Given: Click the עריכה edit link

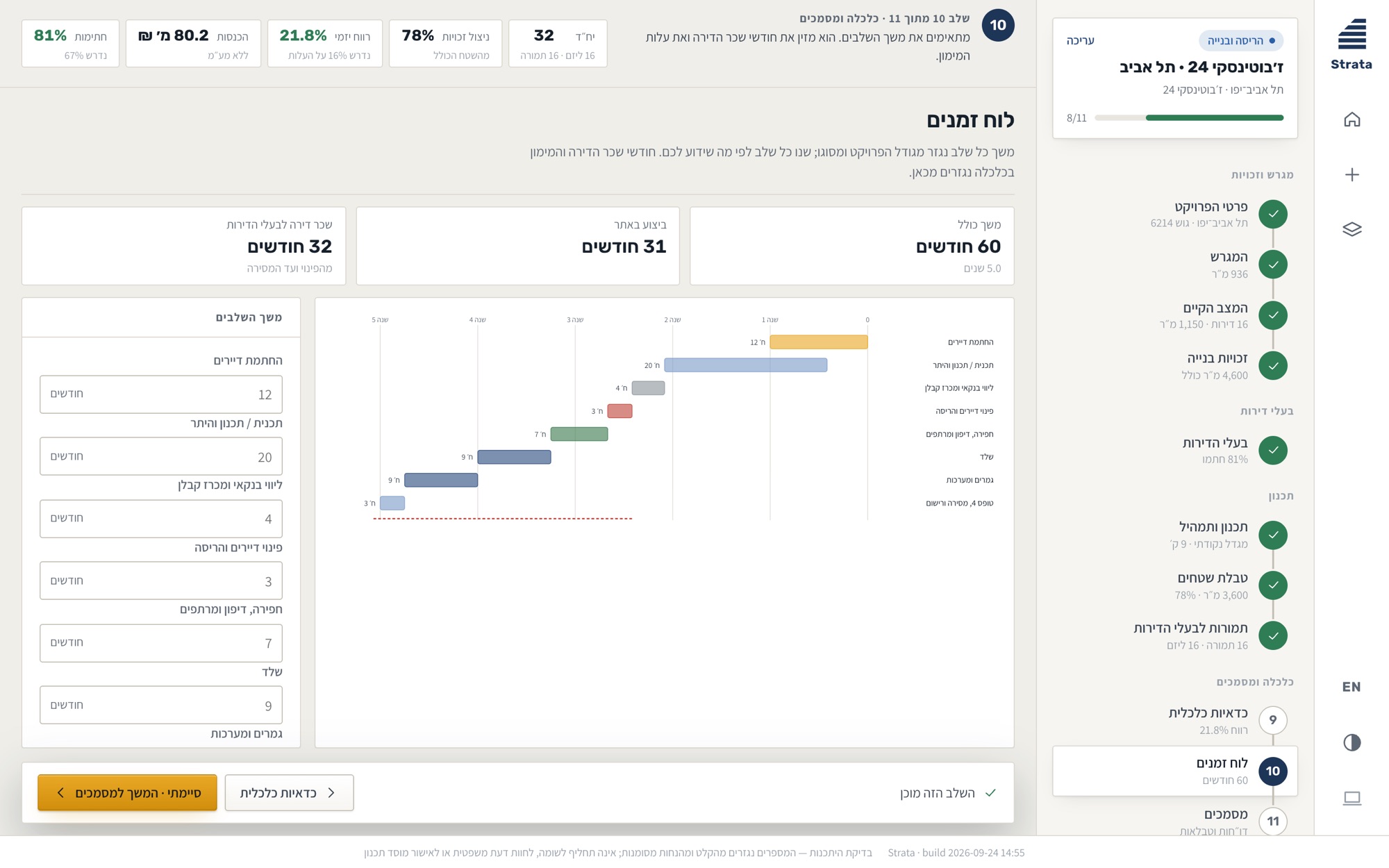Looking at the screenshot, I should (1080, 40).
